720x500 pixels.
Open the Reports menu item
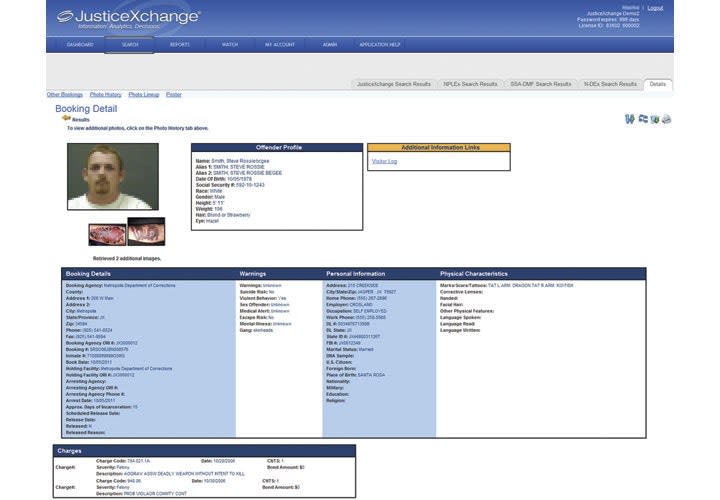click(x=180, y=45)
